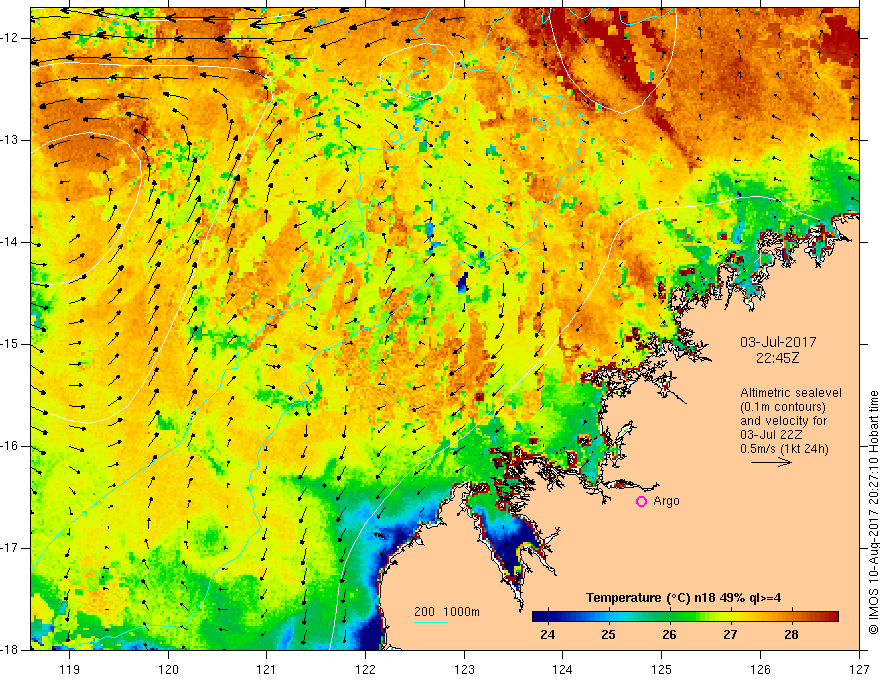Click longitude axis label '126'
Viewport: 880px width, 680px height.
pyautogui.click(x=760, y=669)
